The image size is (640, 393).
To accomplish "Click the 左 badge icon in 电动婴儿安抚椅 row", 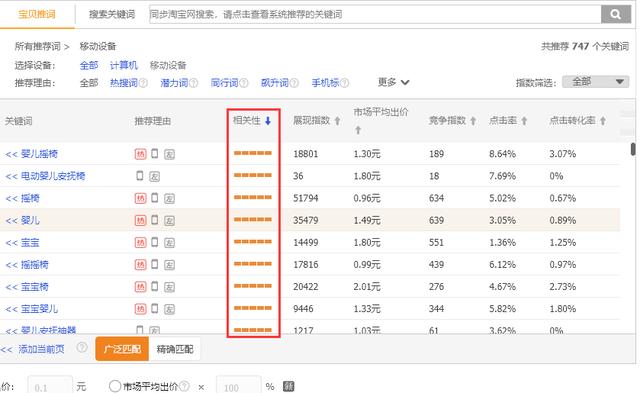I will [154, 176].
